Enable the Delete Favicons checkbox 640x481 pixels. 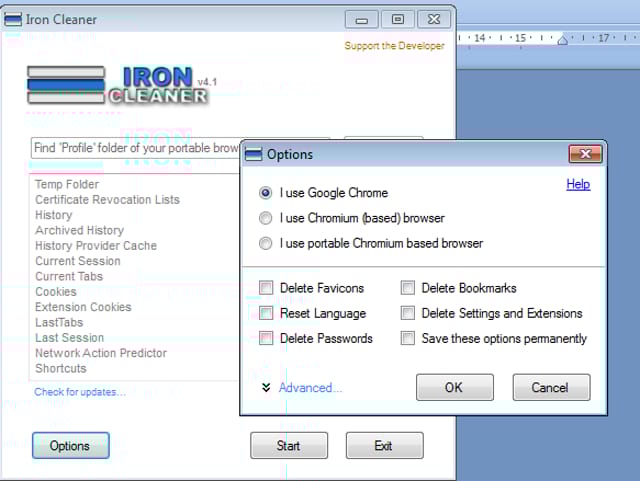266,288
